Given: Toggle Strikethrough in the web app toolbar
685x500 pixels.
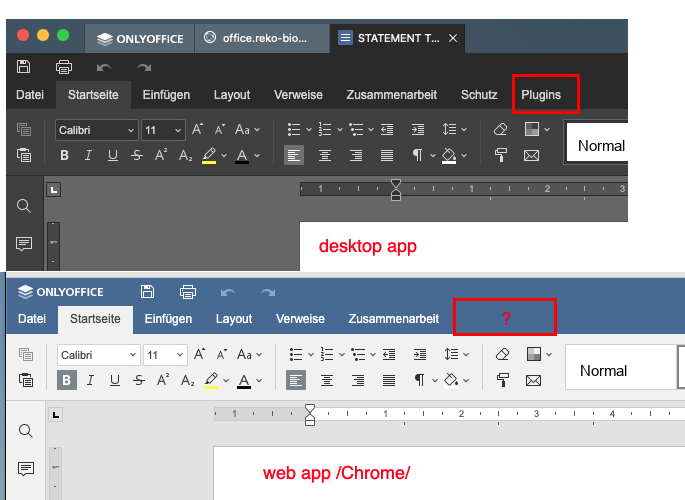Looking at the screenshot, I should point(137,380).
